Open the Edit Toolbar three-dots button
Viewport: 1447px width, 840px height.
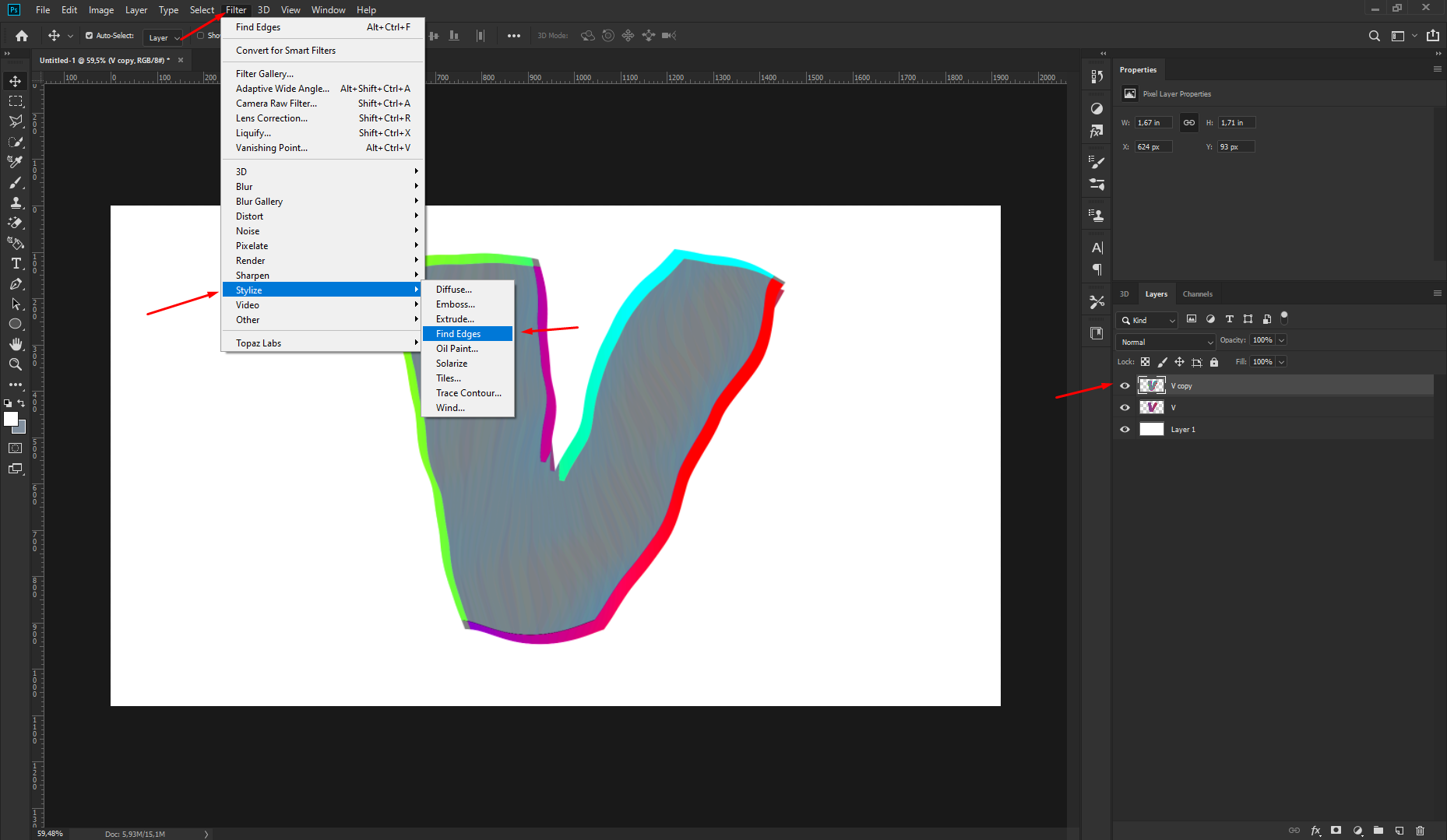tap(15, 385)
